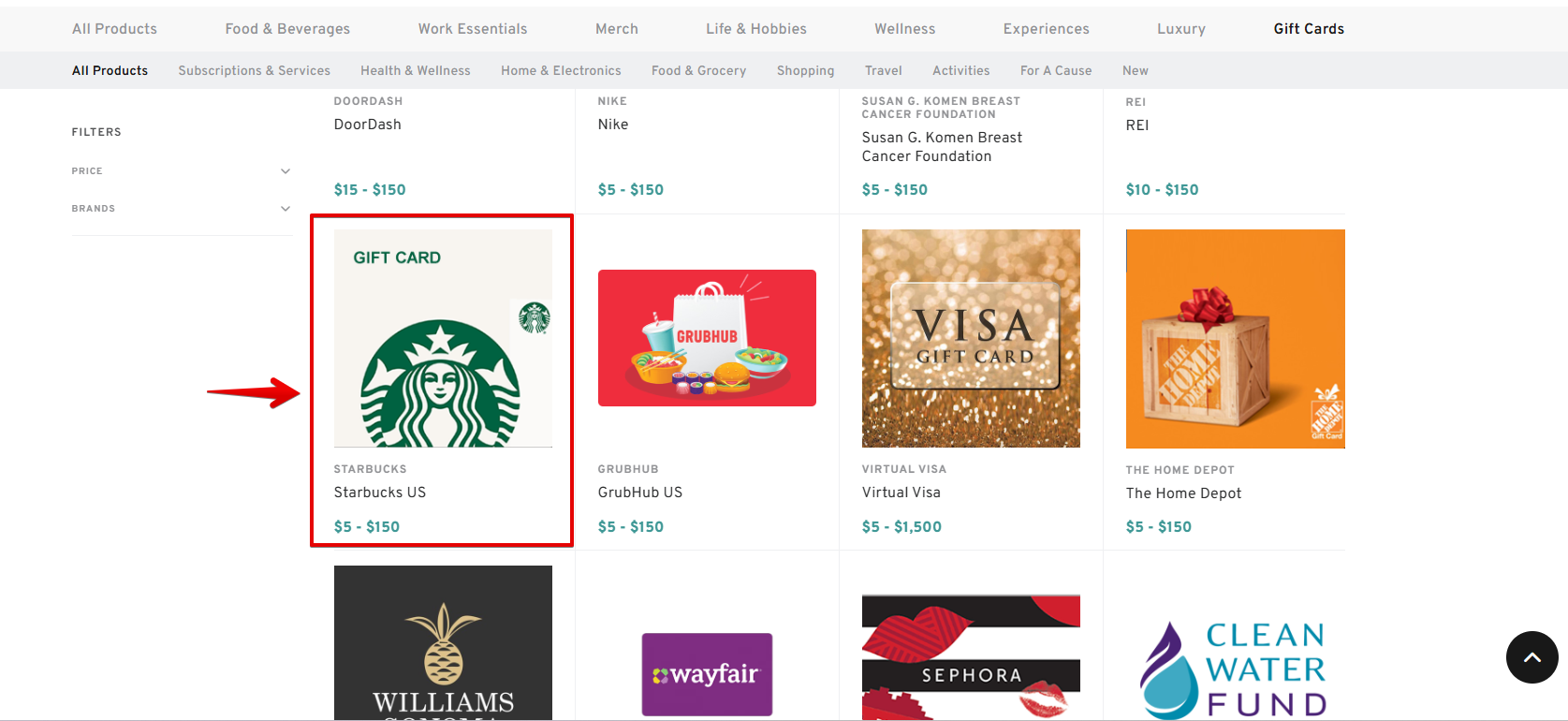Open the Visa gift card image

[x=971, y=338]
